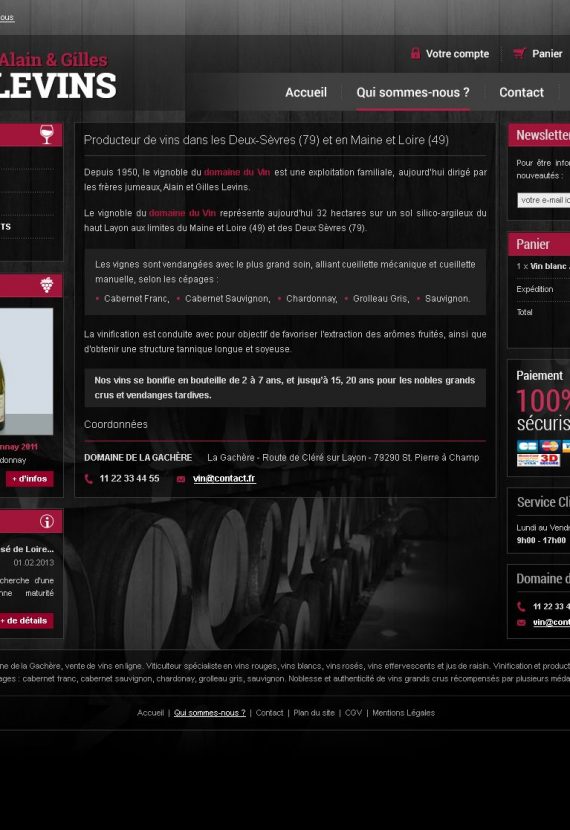Click the 3D Secure payment logo
The height and width of the screenshot is (830, 570).
[538, 459]
